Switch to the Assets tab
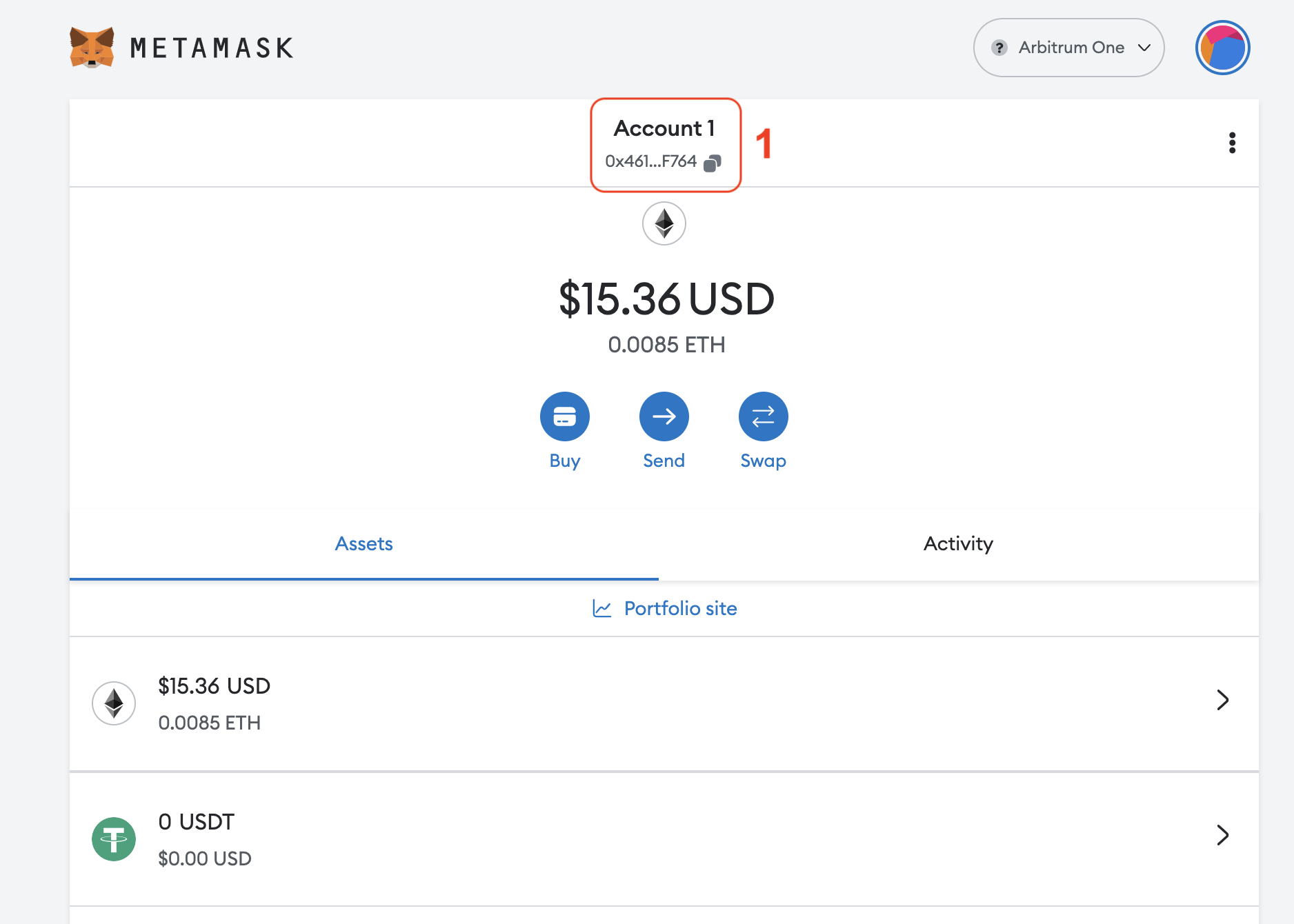The image size is (1294, 924). pyautogui.click(x=364, y=544)
